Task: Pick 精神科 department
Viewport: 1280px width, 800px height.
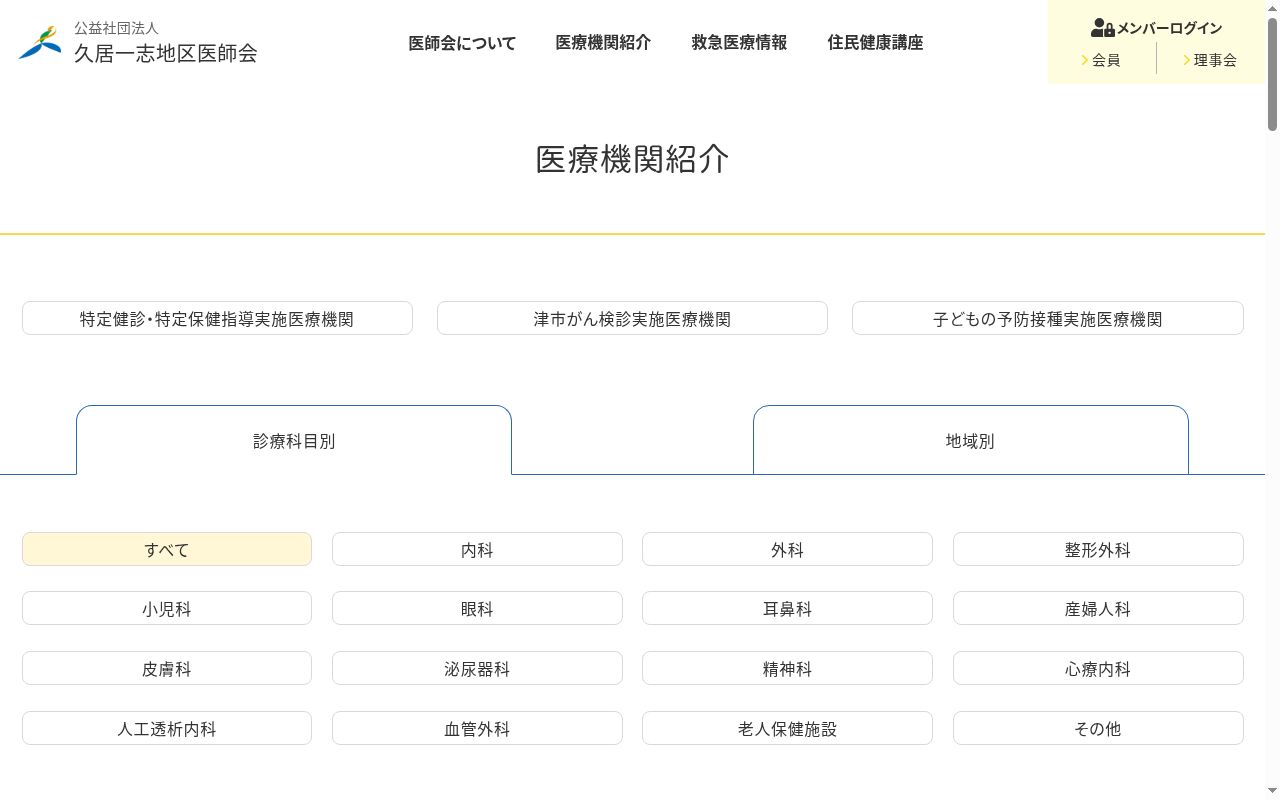Action: [x=787, y=668]
